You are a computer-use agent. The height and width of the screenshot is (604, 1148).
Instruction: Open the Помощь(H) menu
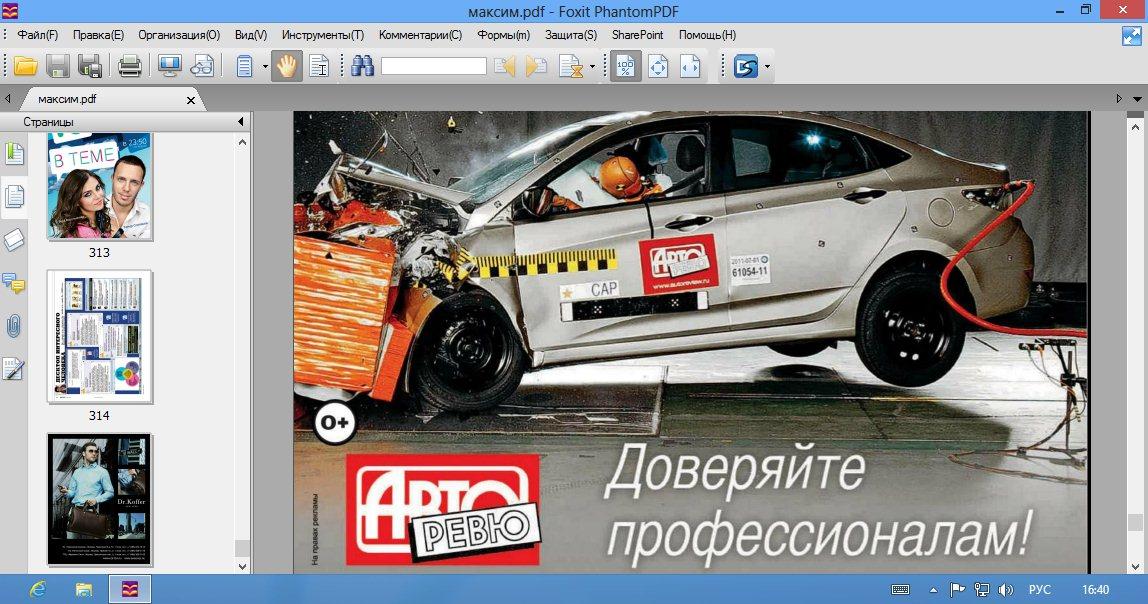coord(707,34)
